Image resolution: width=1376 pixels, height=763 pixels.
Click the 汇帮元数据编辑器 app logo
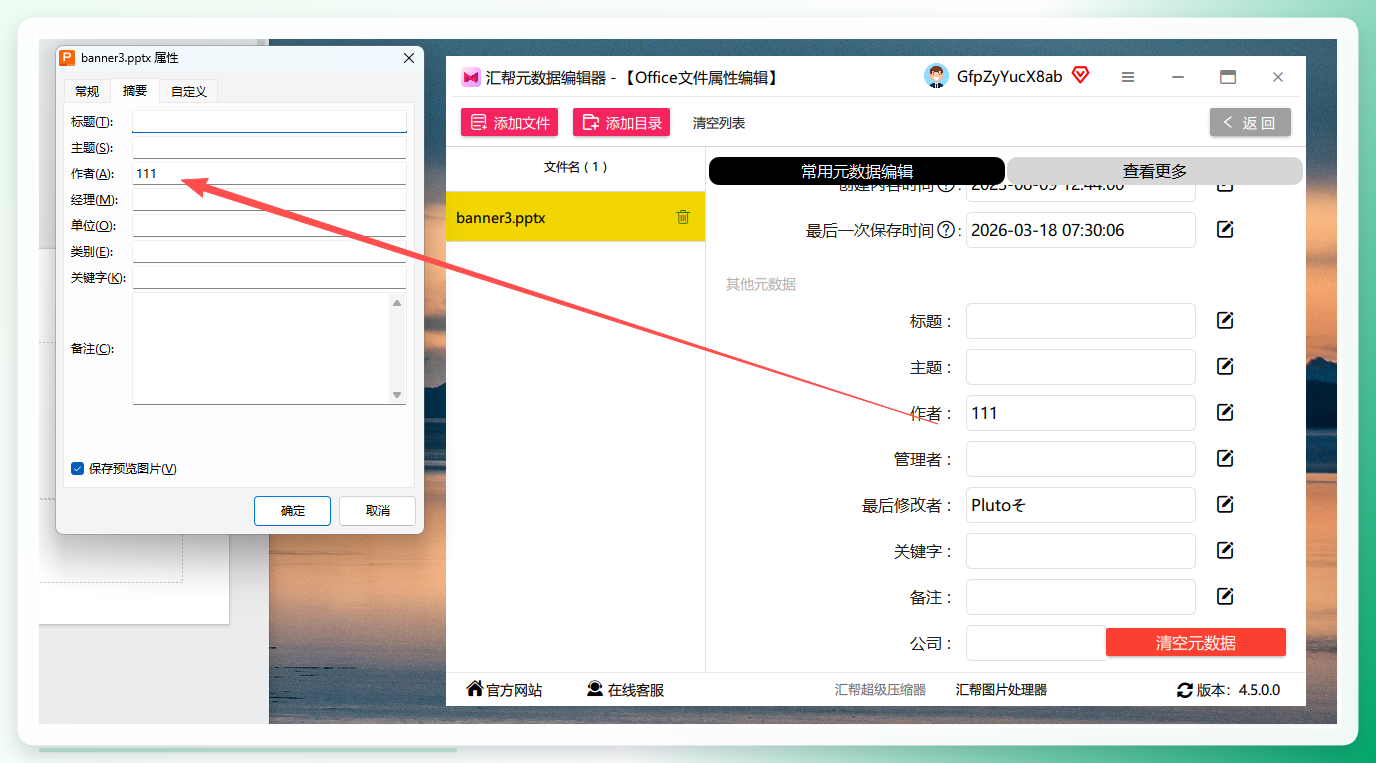point(471,78)
